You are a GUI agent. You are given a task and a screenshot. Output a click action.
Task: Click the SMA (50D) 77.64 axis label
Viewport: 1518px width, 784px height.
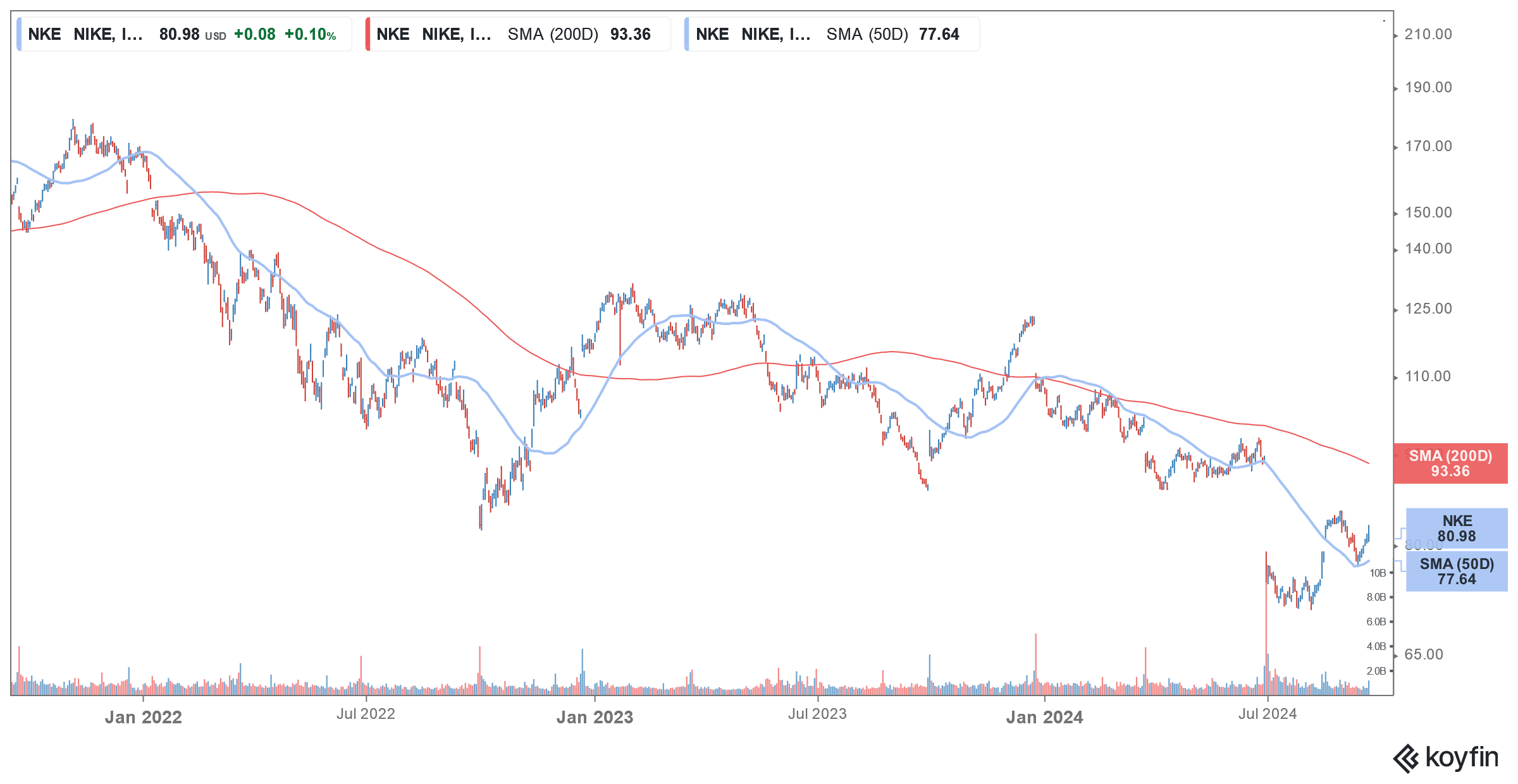[1457, 572]
